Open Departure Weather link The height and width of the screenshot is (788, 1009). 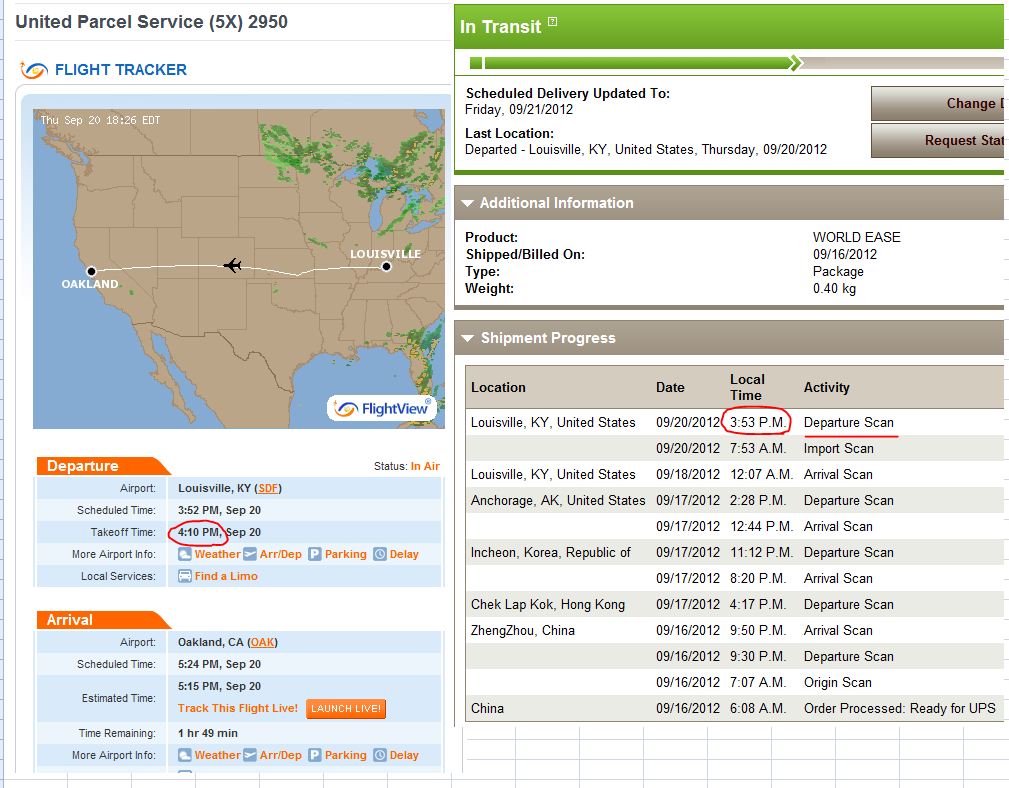(218, 554)
